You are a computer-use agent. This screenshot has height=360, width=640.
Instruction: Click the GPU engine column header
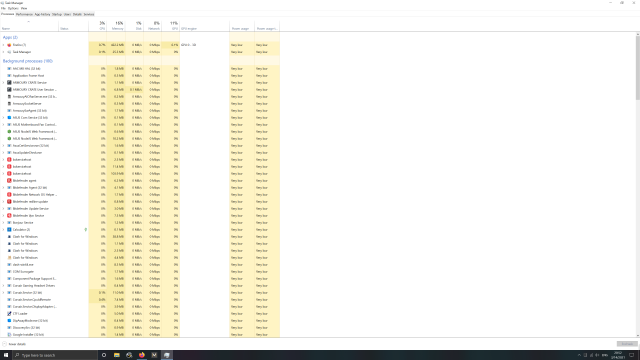(x=204, y=26)
